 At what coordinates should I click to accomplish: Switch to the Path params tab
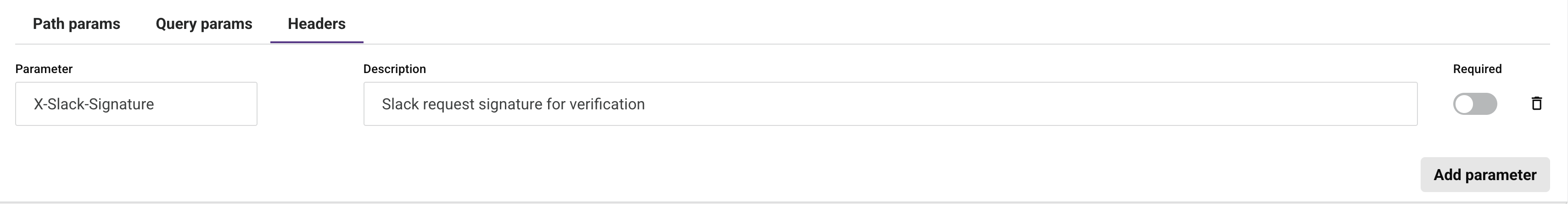[x=77, y=24]
